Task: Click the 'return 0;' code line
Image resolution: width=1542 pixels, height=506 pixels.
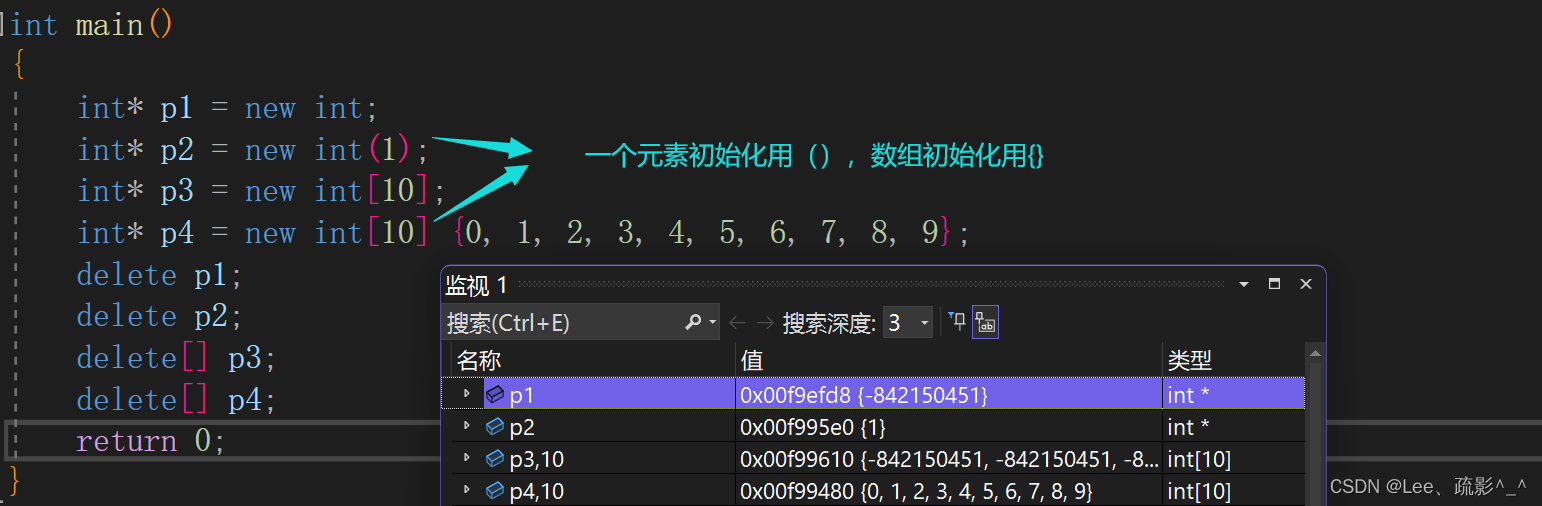Action: (151, 441)
